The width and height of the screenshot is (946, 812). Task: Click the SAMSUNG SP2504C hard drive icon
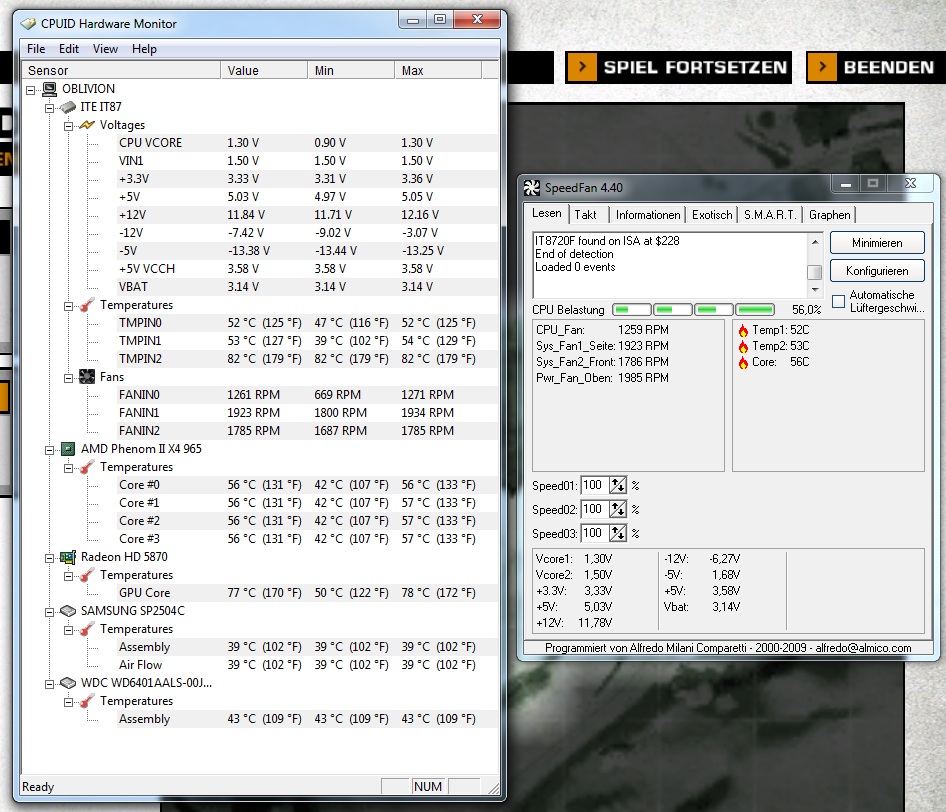68,611
